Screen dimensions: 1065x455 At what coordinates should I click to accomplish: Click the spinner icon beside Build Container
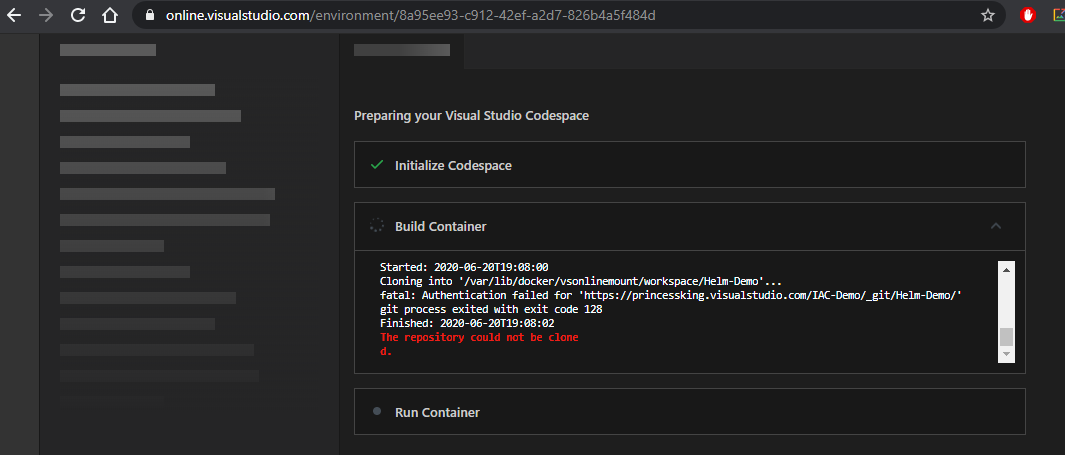pyautogui.click(x=376, y=226)
